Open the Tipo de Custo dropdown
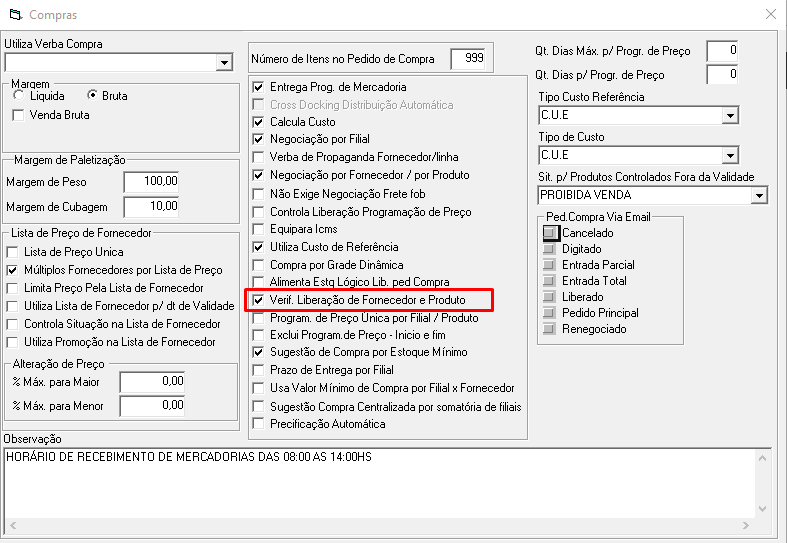 (x=730, y=156)
